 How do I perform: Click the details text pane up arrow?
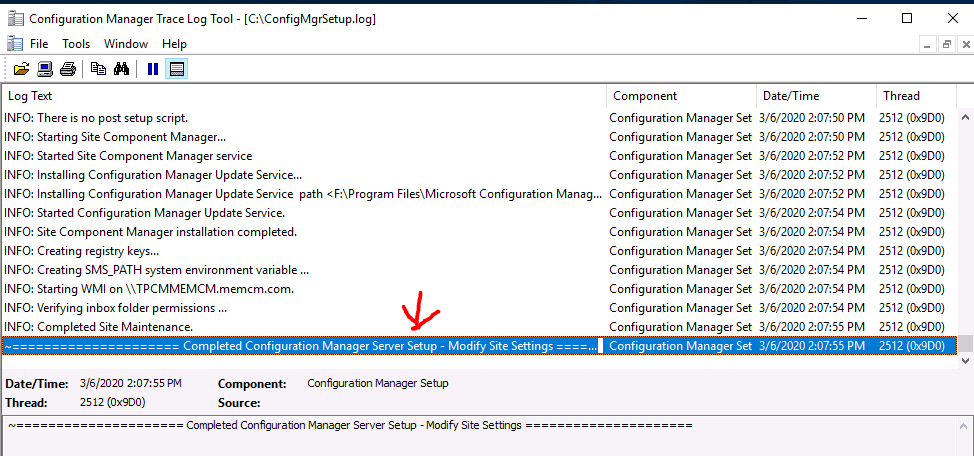pos(965,425)
